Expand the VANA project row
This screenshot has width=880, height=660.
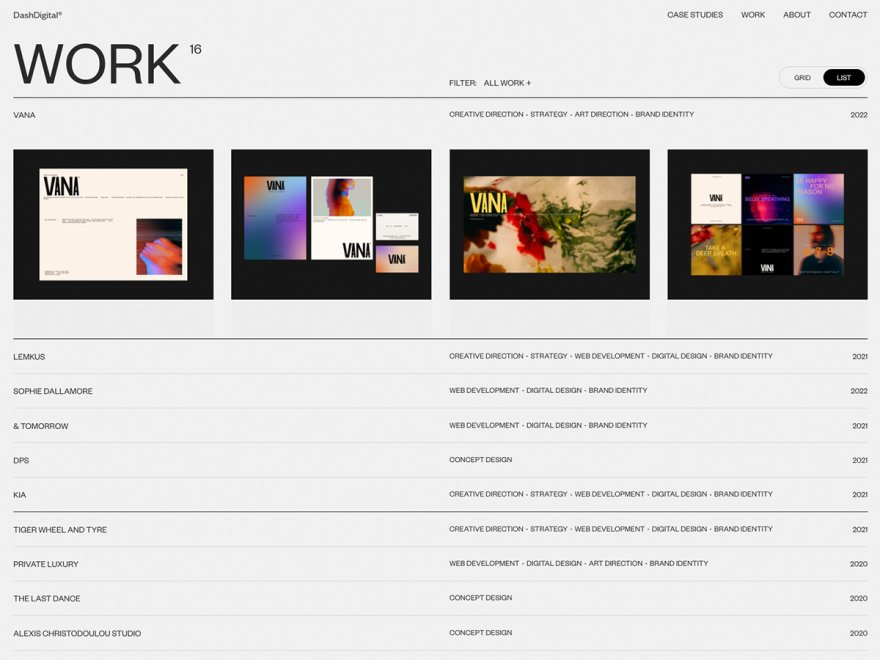coord(25,114)
